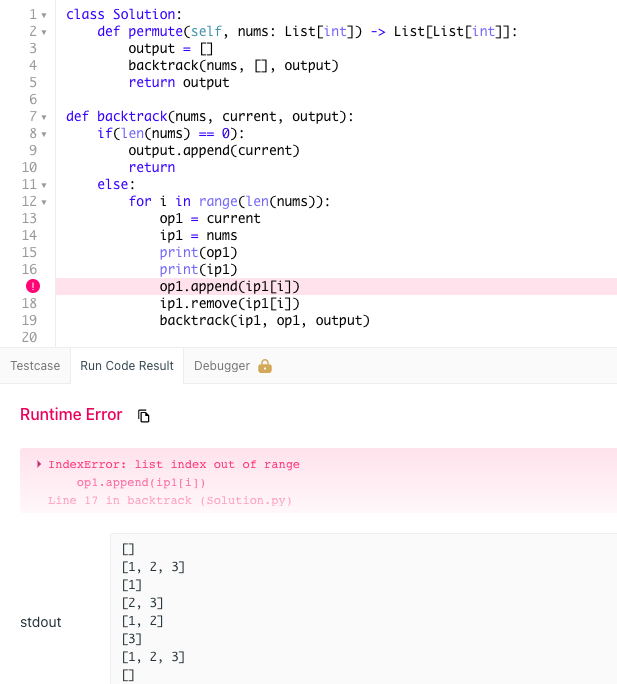Click 'Line 17 in backtrack (Solution.py)' text

pos(170,500)
